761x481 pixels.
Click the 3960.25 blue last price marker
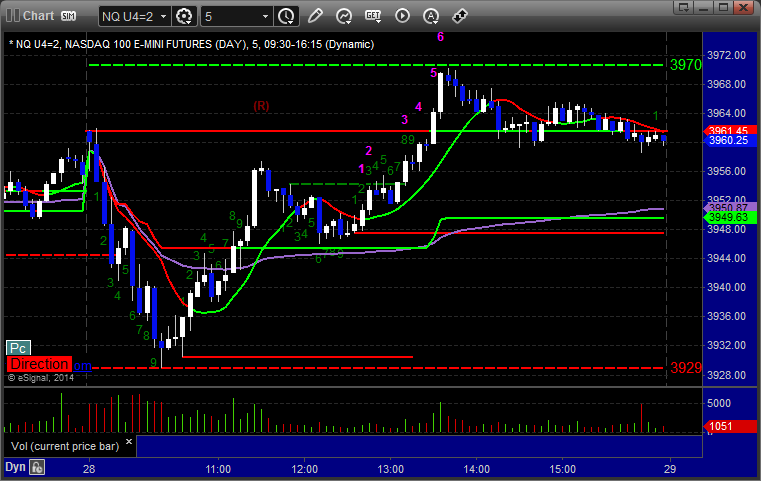pos(729,140)
